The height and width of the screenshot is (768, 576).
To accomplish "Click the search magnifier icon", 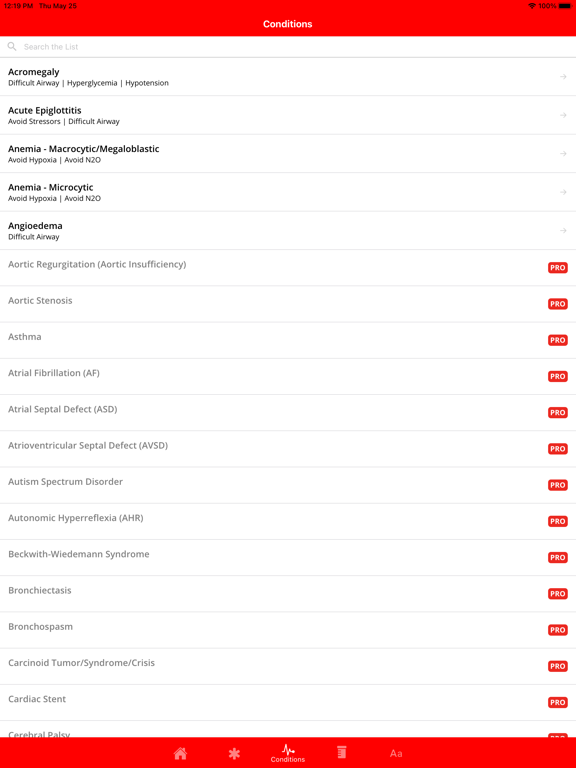I will click(x=12, y=47).
